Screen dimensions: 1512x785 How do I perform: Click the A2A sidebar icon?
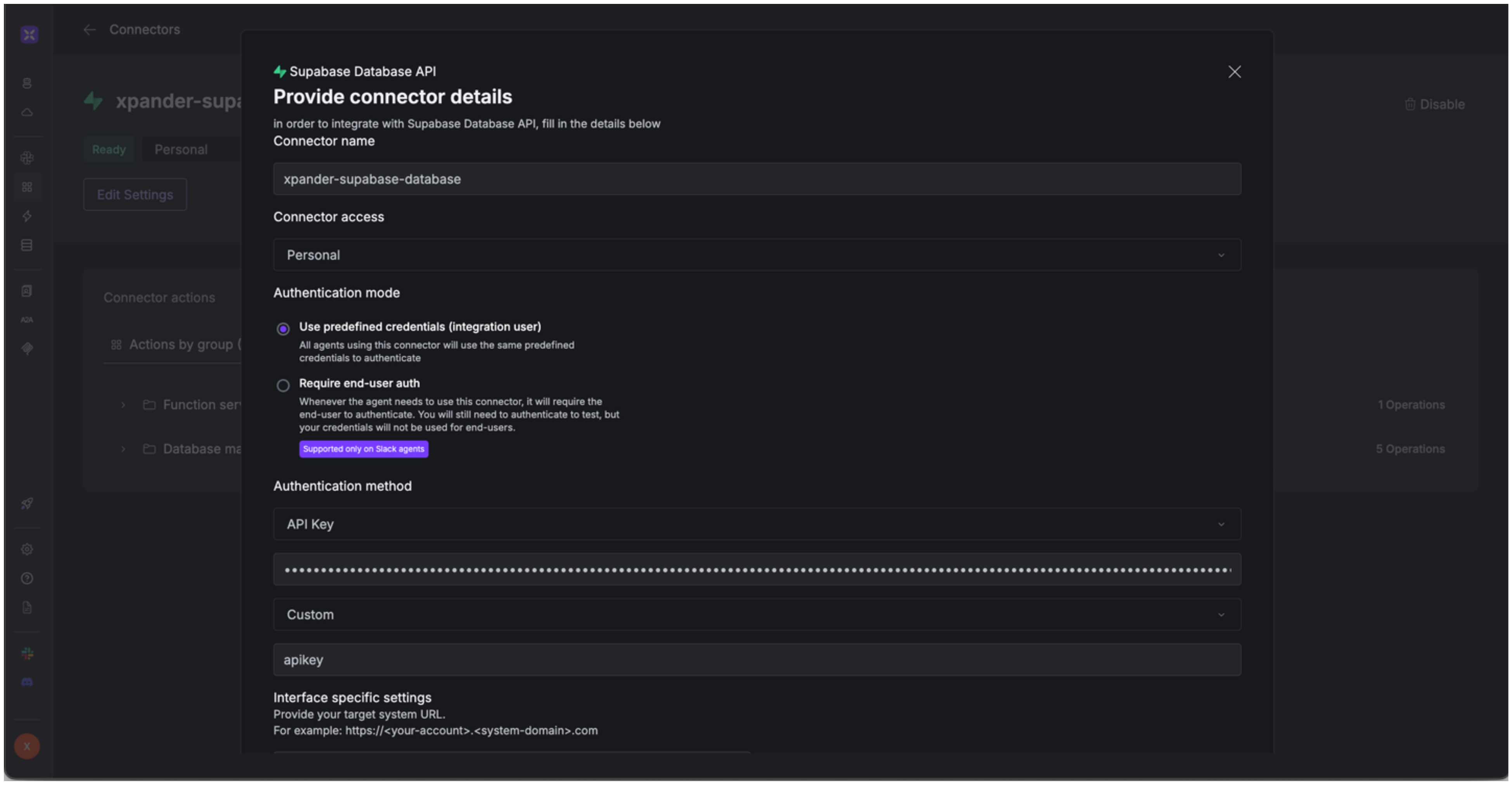point(27,320)
